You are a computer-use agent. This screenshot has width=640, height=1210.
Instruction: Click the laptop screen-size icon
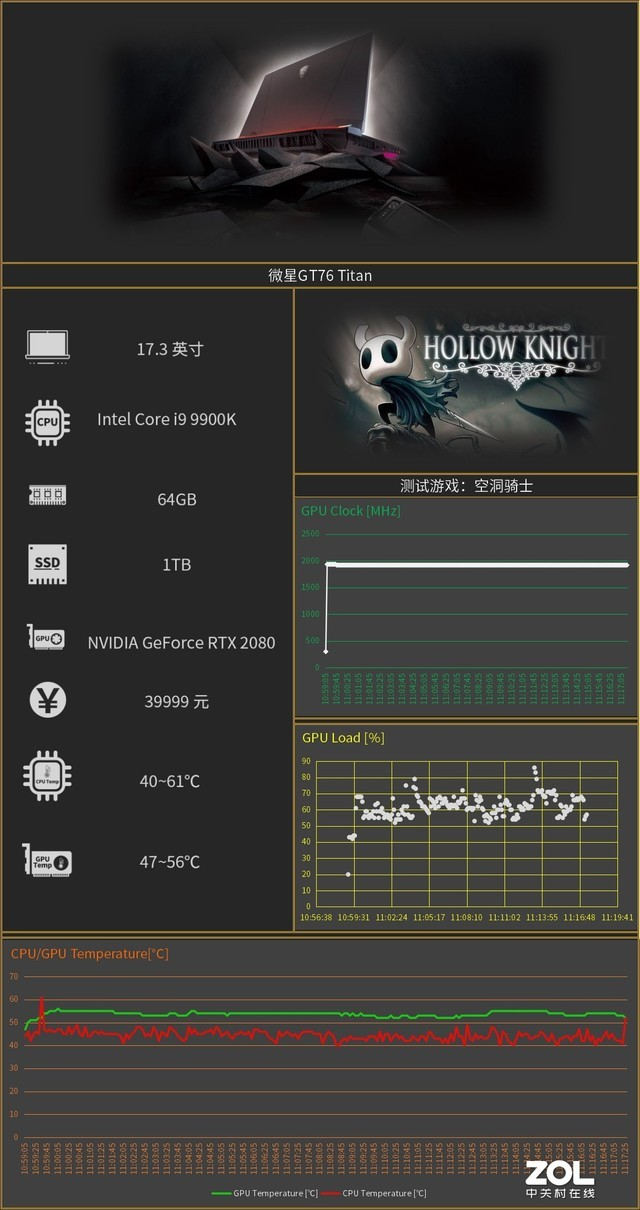(x=47, y=346)
